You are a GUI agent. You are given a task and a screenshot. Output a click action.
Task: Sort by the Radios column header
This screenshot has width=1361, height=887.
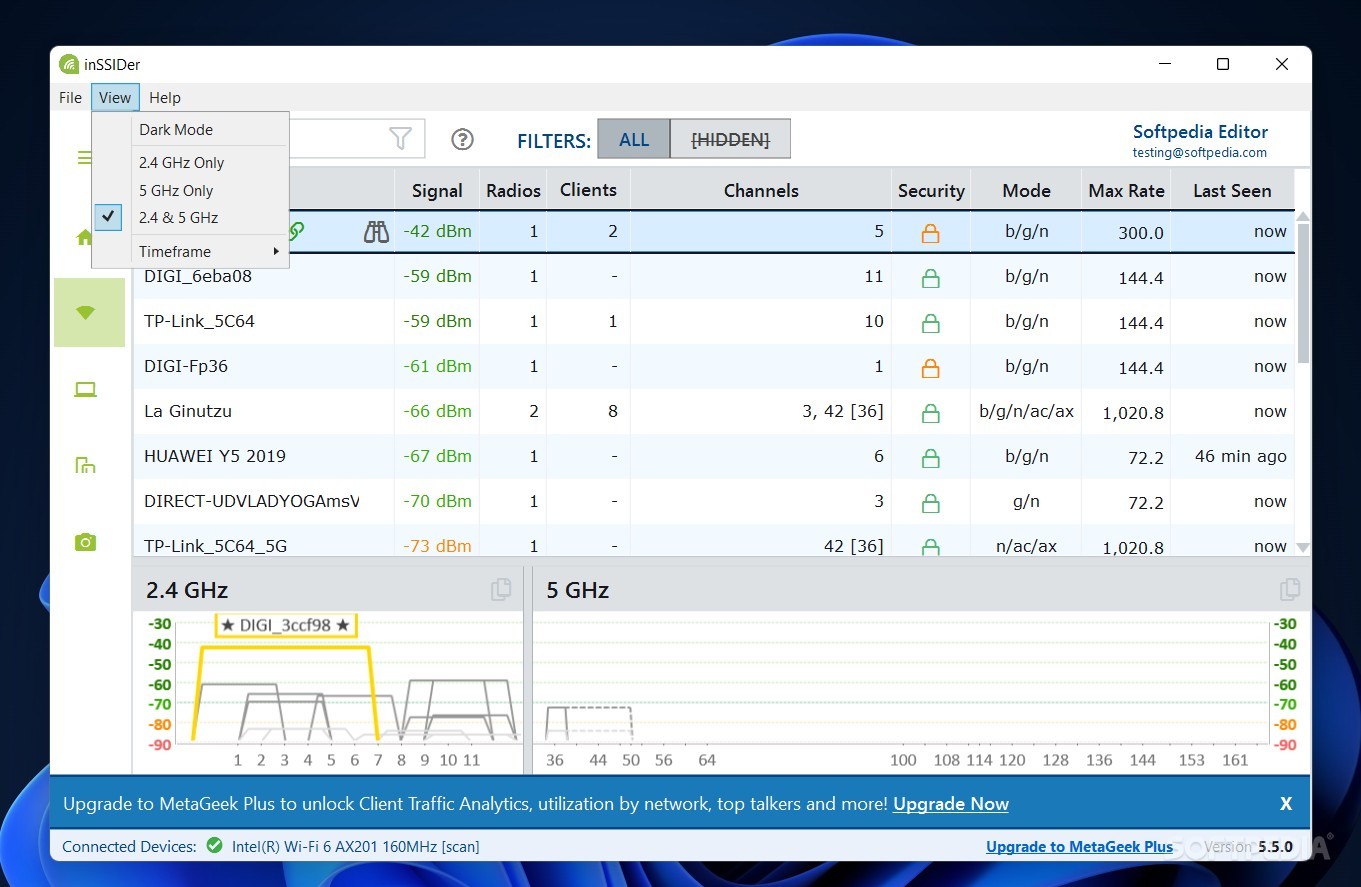click(x=513, y=190)
